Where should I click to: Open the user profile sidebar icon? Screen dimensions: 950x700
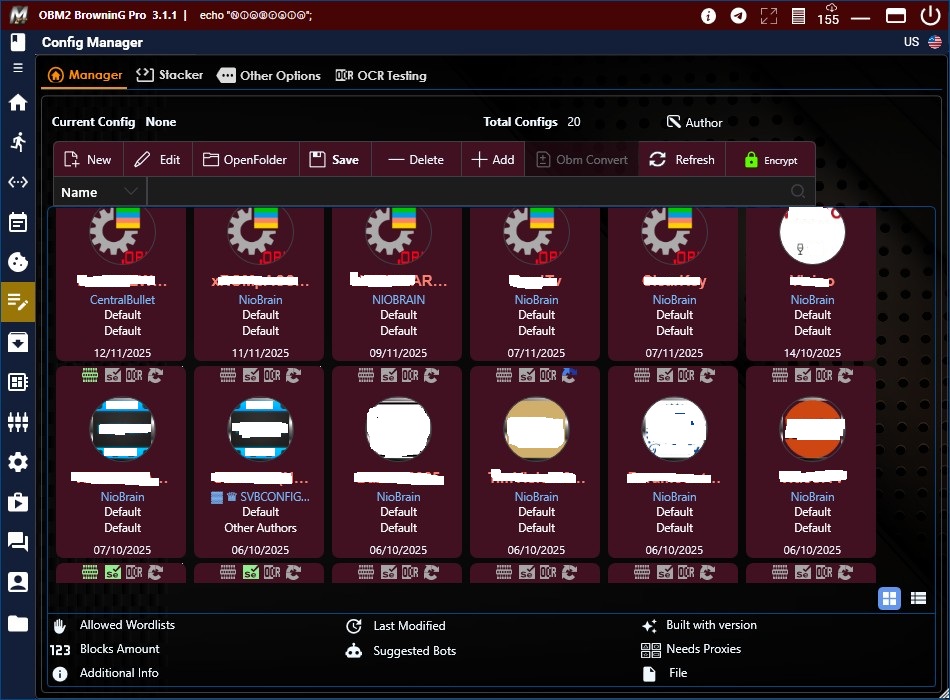(x=18, y=582)
